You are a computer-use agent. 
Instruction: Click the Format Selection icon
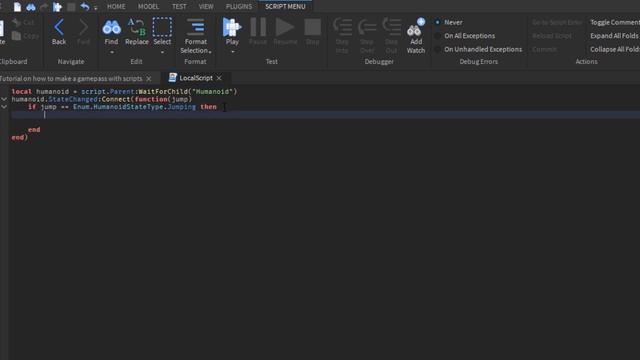[x=196, y=27]
